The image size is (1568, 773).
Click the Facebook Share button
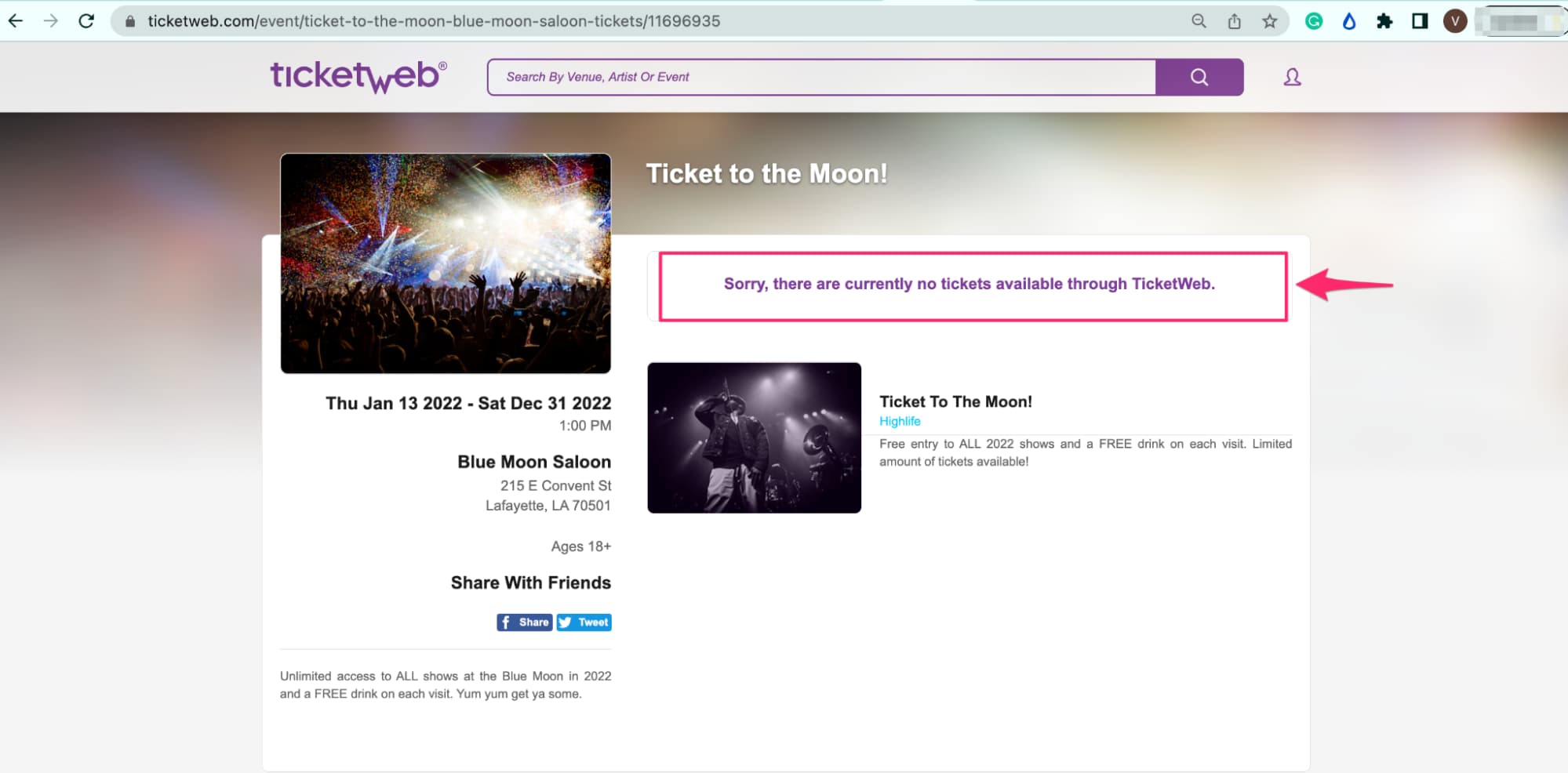[x=523, y=622]
